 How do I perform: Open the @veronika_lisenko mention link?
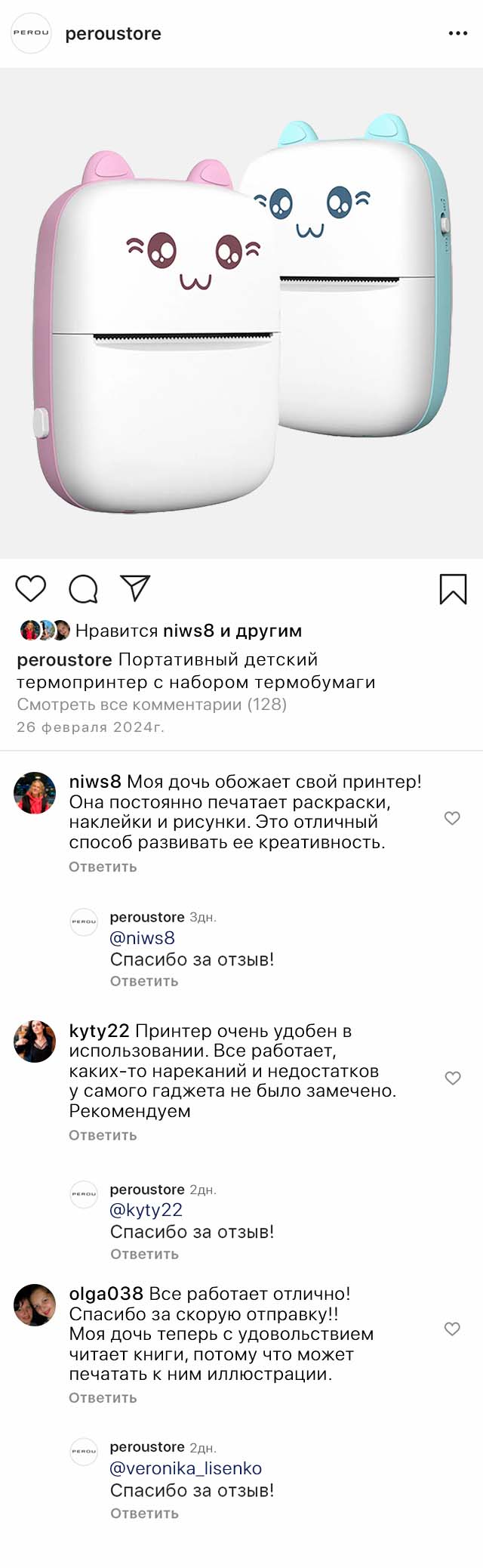click(186, 1468)
